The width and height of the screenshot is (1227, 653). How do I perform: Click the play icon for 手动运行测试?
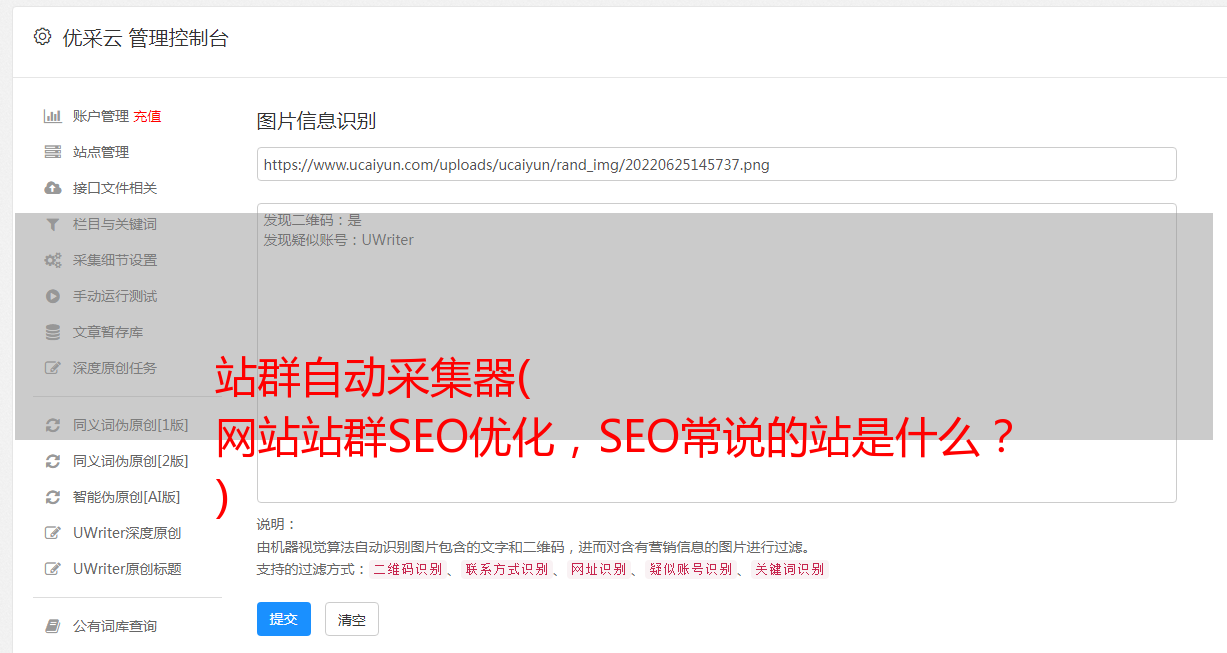(x=53, y=296)
